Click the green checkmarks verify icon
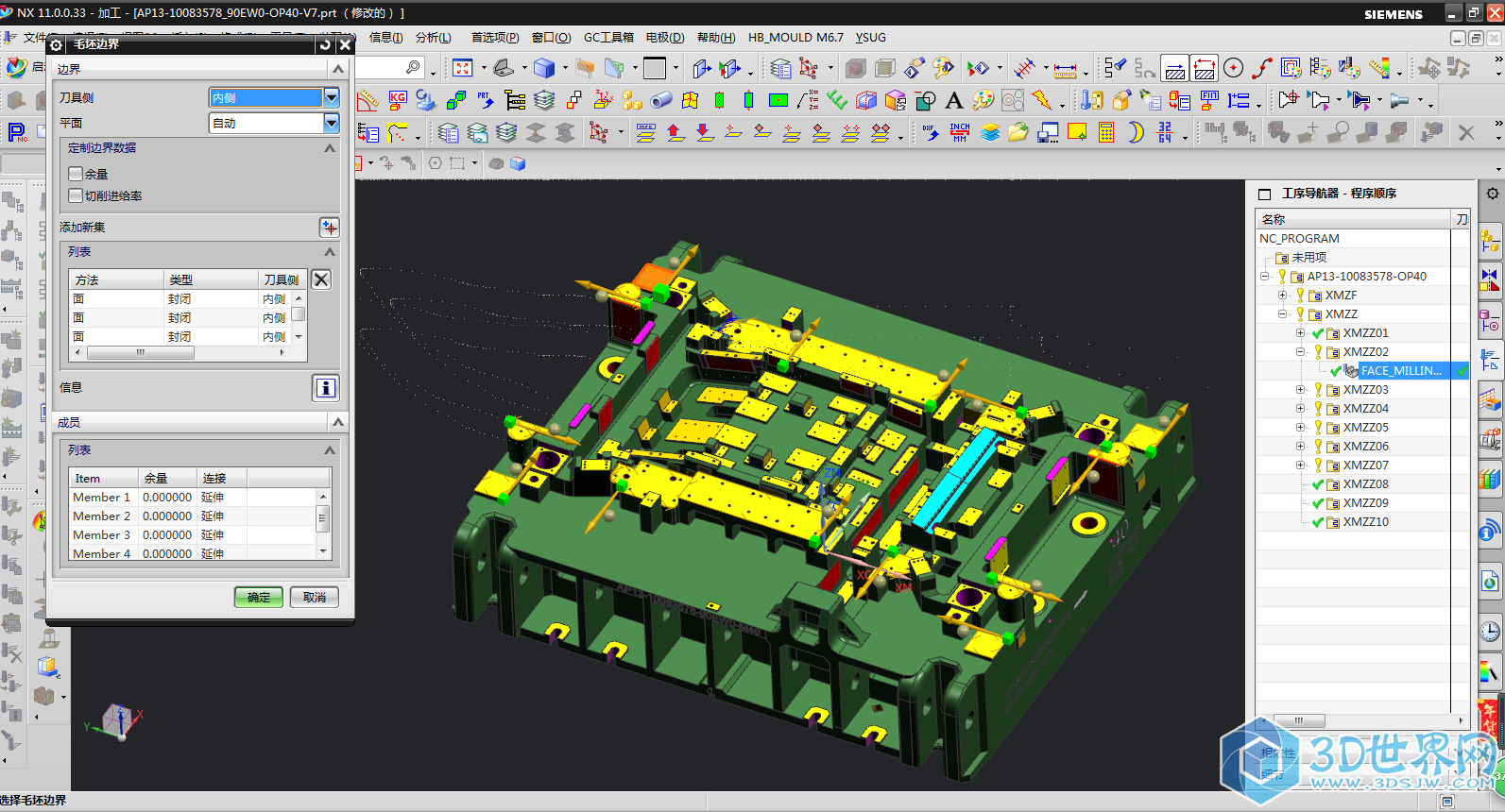The width and height of the screenshot is (1505, 812). click(x=836, y=100)
